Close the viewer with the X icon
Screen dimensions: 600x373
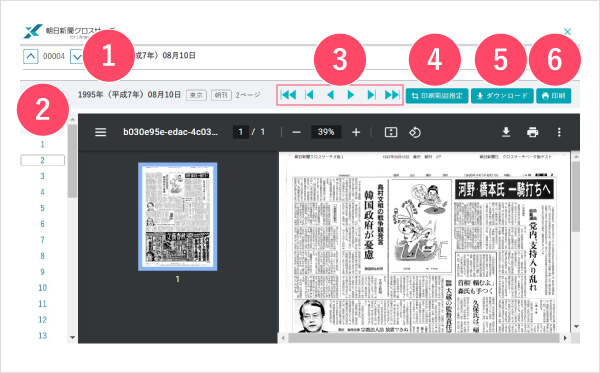[567, 31]
